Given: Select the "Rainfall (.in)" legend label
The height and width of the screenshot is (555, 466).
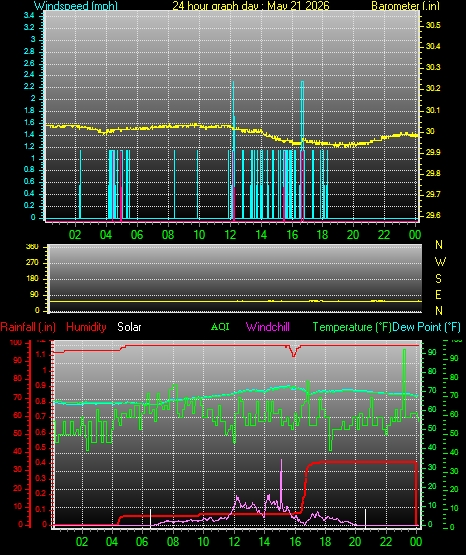Looking at the screenshot, I should [28, 327].
